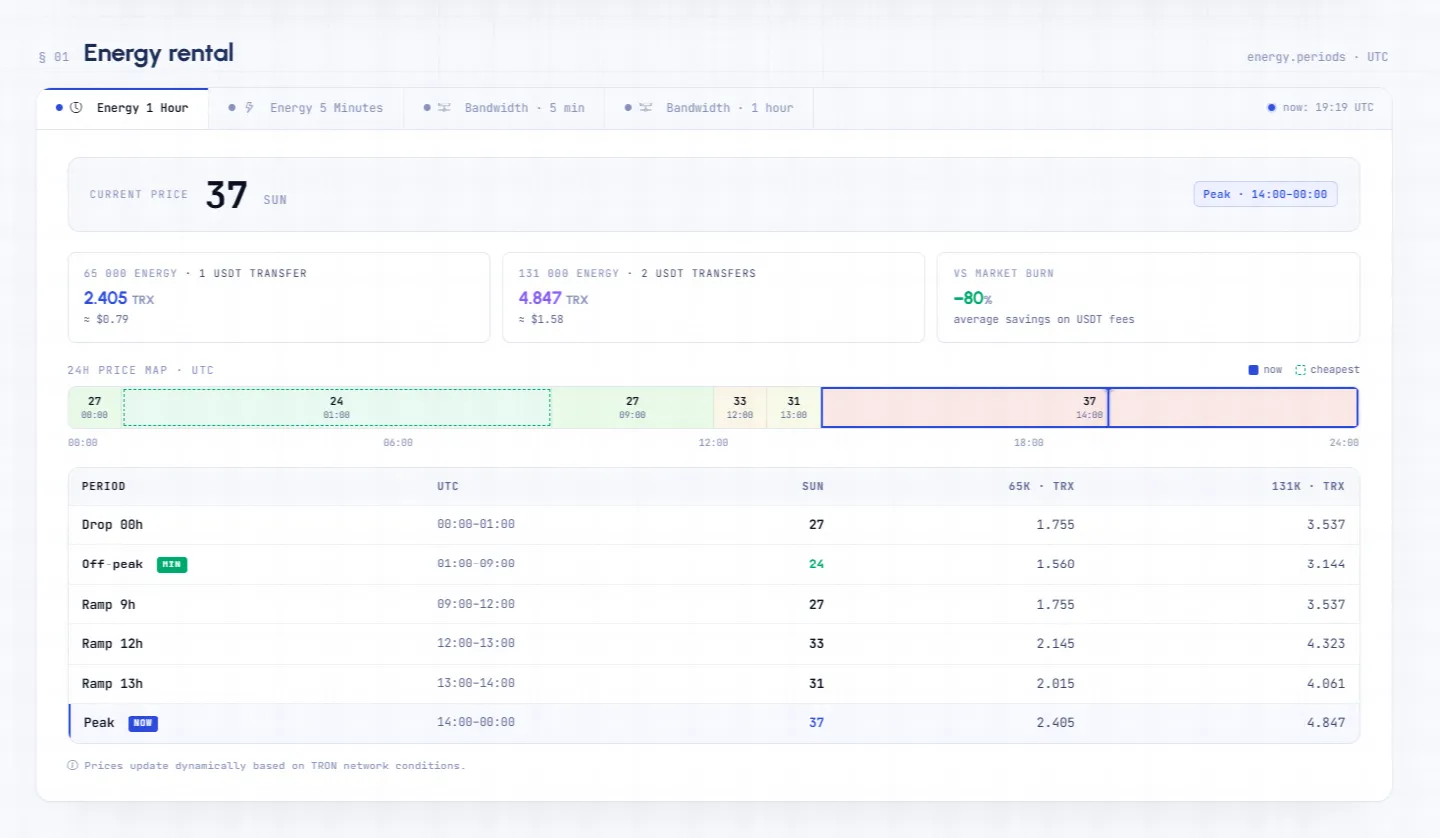Click the PERIOD column header

tap(104, 487)
